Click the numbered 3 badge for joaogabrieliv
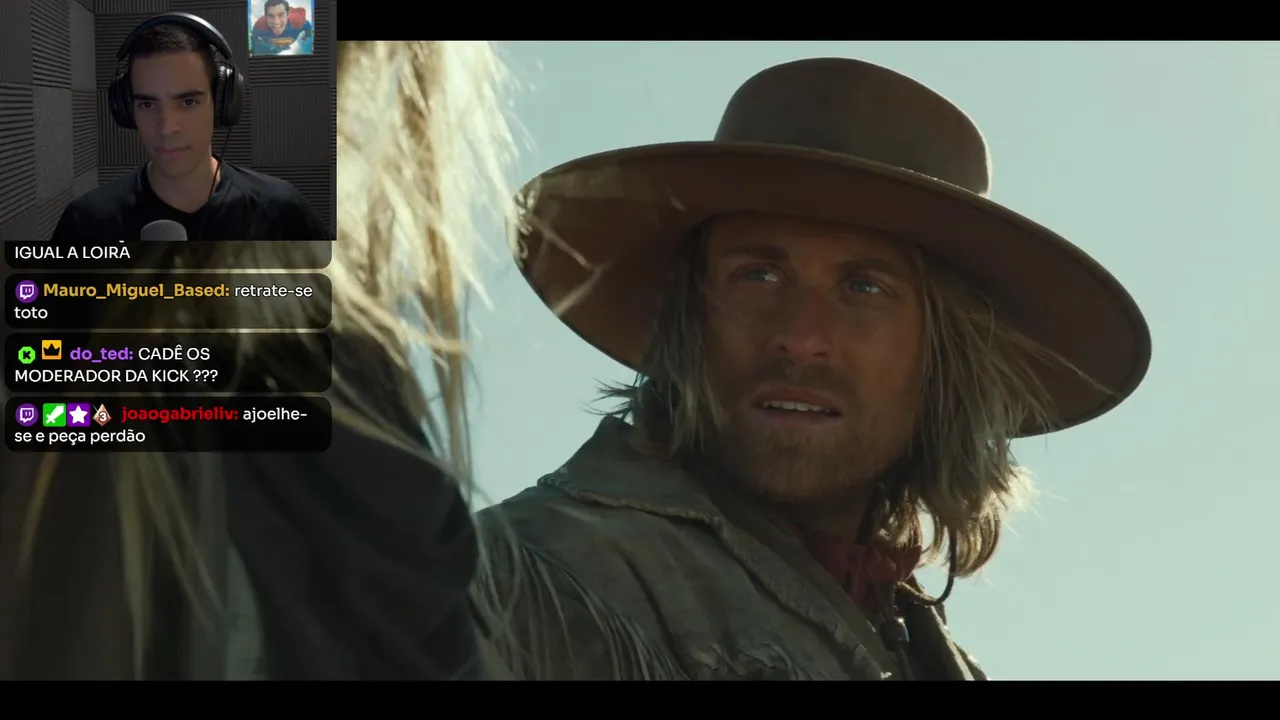The width and height of the screenshot is (1280, 720). (102, 415)
